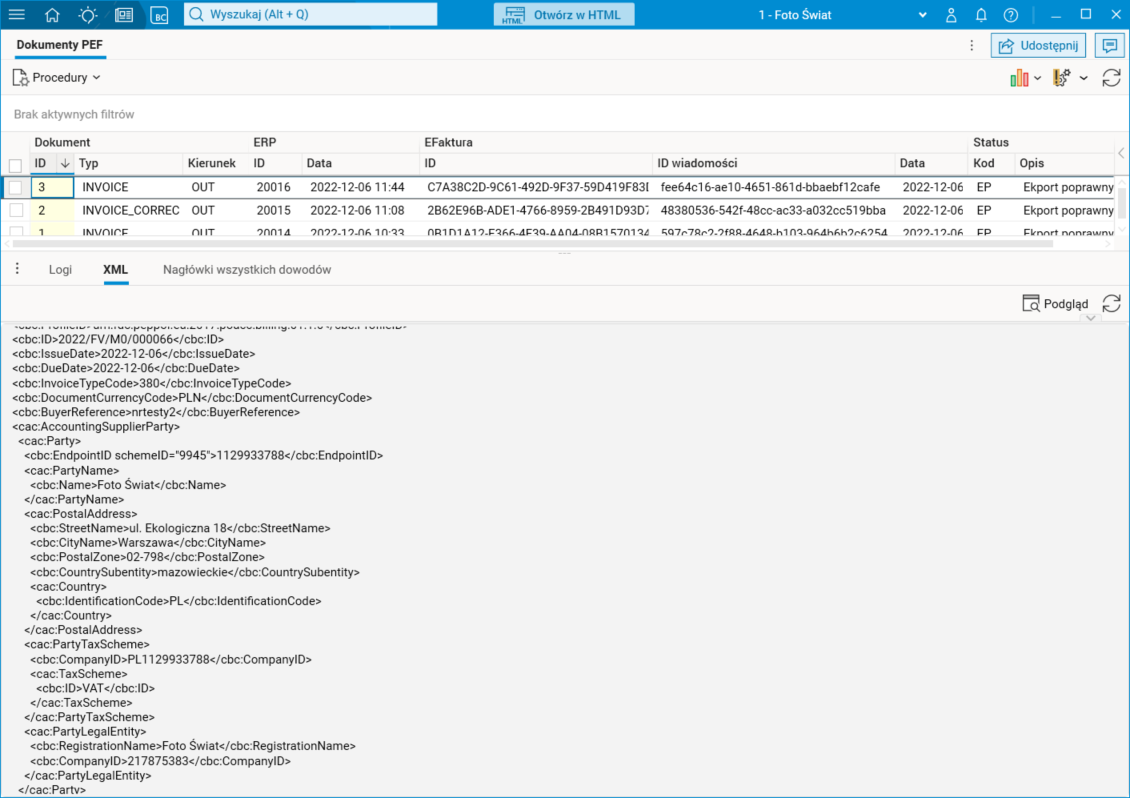Viewport: 1130px width, 798px height.
Task: Click EFaktura ID starting 2B62E96B
Action: (537, 210)
